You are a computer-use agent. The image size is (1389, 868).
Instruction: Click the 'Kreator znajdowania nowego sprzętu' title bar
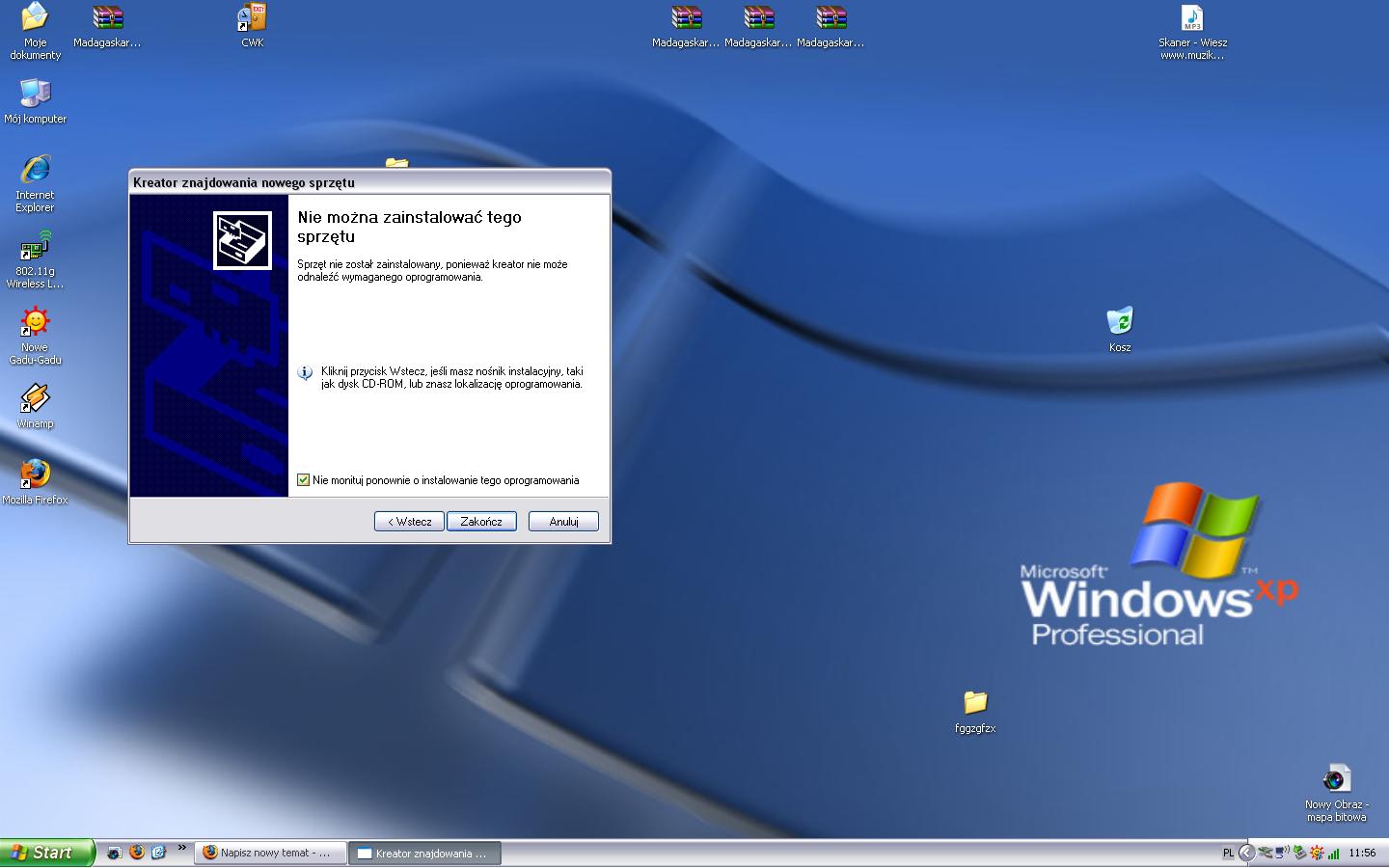(369, 182)
